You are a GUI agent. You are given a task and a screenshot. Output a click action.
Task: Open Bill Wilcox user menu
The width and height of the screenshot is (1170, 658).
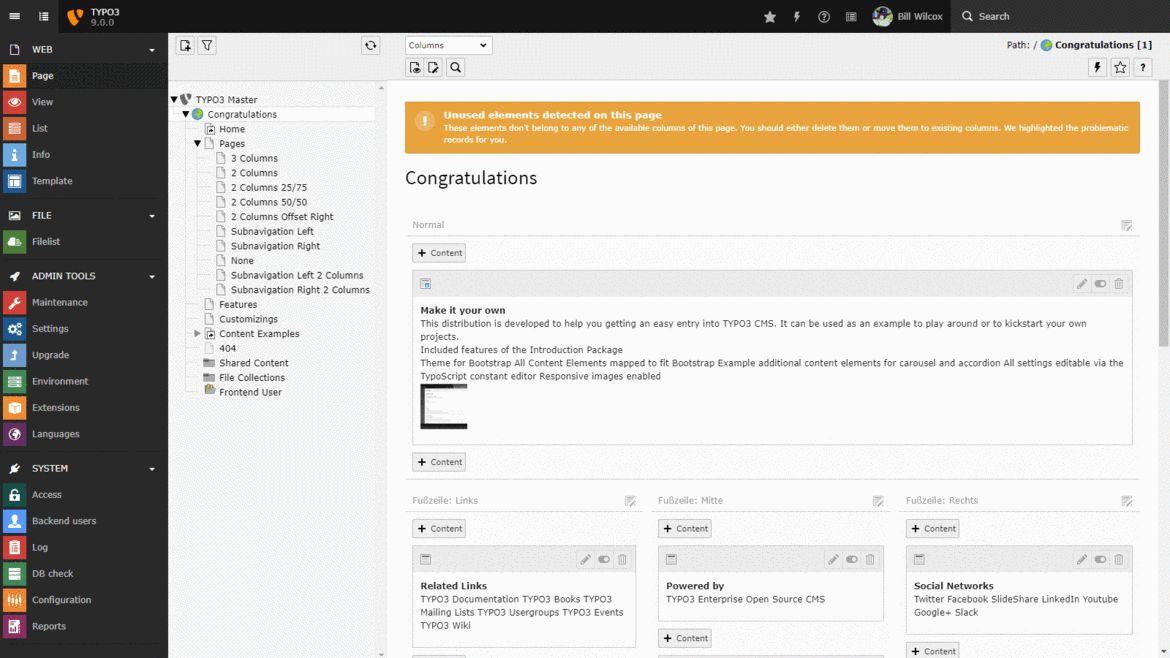pos(907,16)
